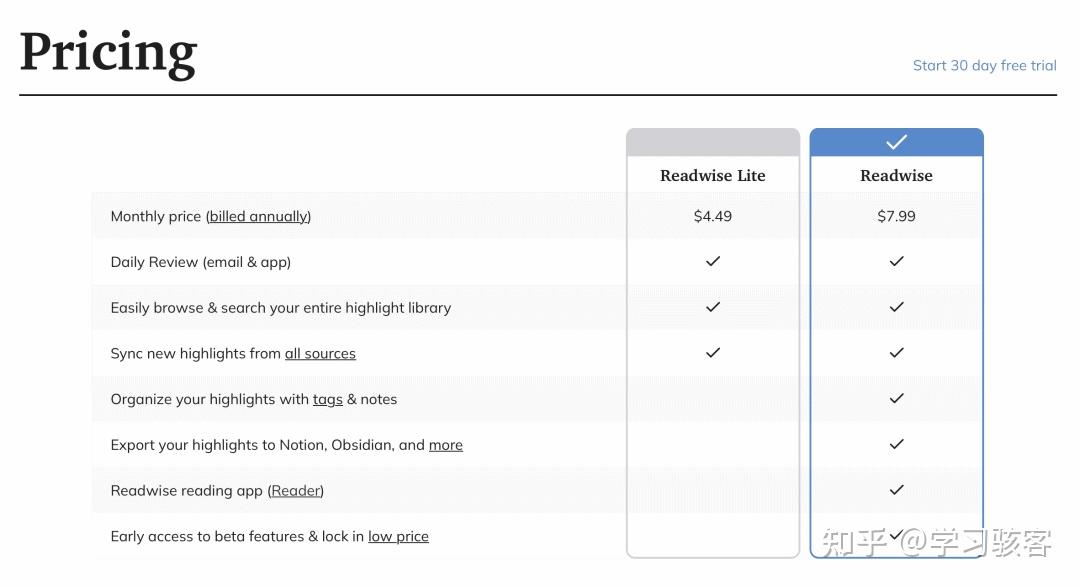The height and width of the screenshot is (587, 1080).
Task: Select the Readwise Lite plan header
Action: [x=712, y=175]
